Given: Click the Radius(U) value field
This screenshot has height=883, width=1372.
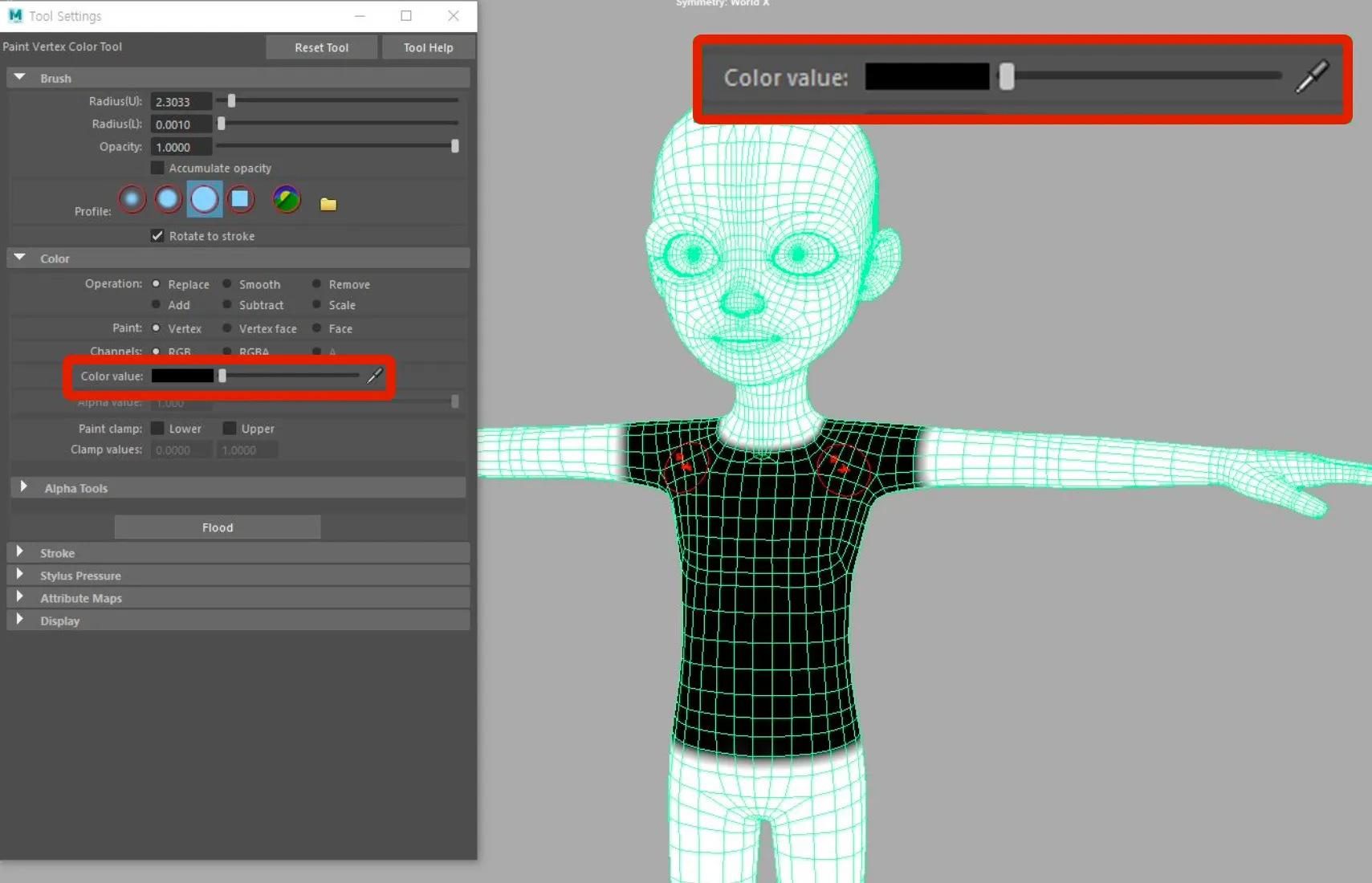Looking at the screenshot, I should coord(181,101).
